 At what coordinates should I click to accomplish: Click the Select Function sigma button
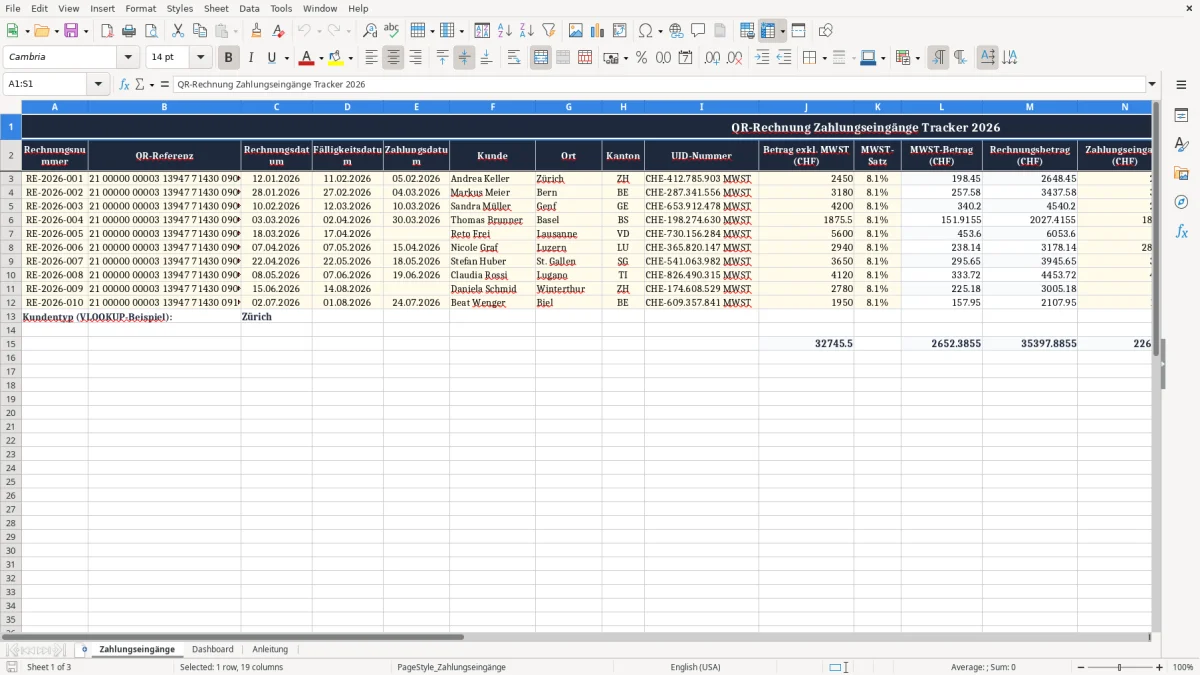click(139, 84)
